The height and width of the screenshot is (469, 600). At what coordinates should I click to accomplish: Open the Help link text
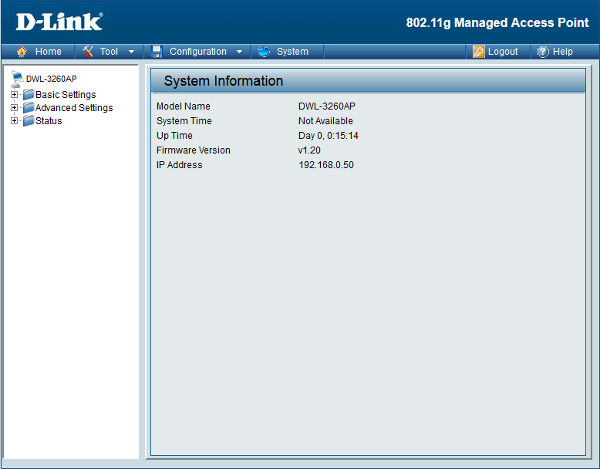pos(562,52)
